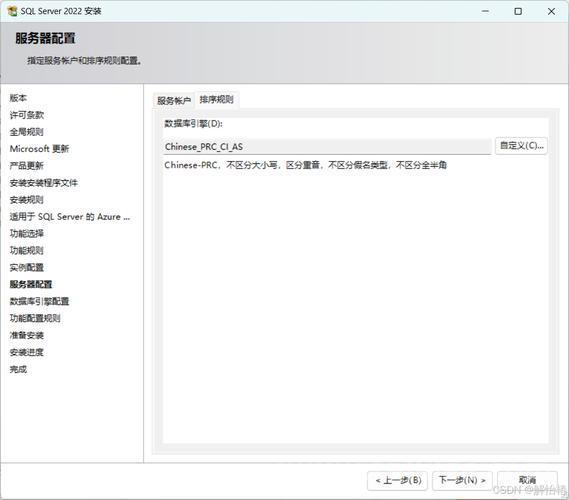Select 功能选择 step in the sidebar
This screenshot has width=569, height=500.
click(x=27, y=234)
